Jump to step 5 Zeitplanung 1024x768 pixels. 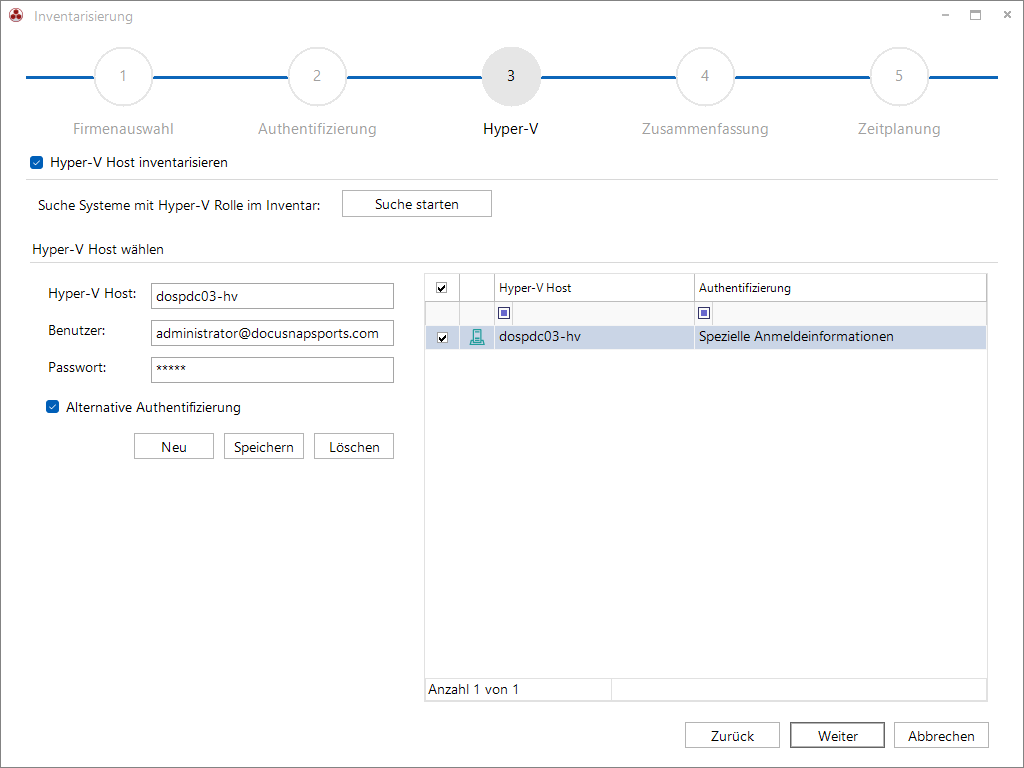pos(899,76)
